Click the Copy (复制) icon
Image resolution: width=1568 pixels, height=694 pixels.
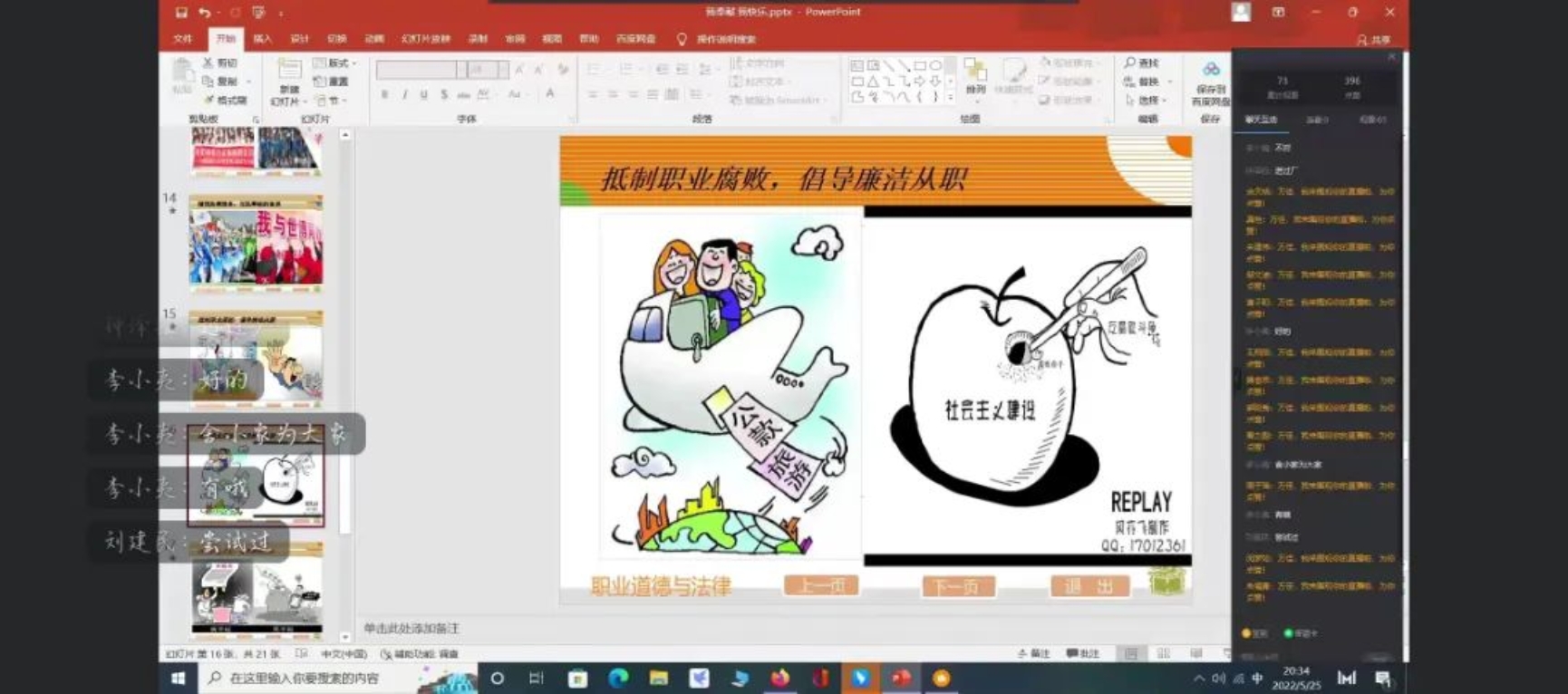[x=208, y=81]
